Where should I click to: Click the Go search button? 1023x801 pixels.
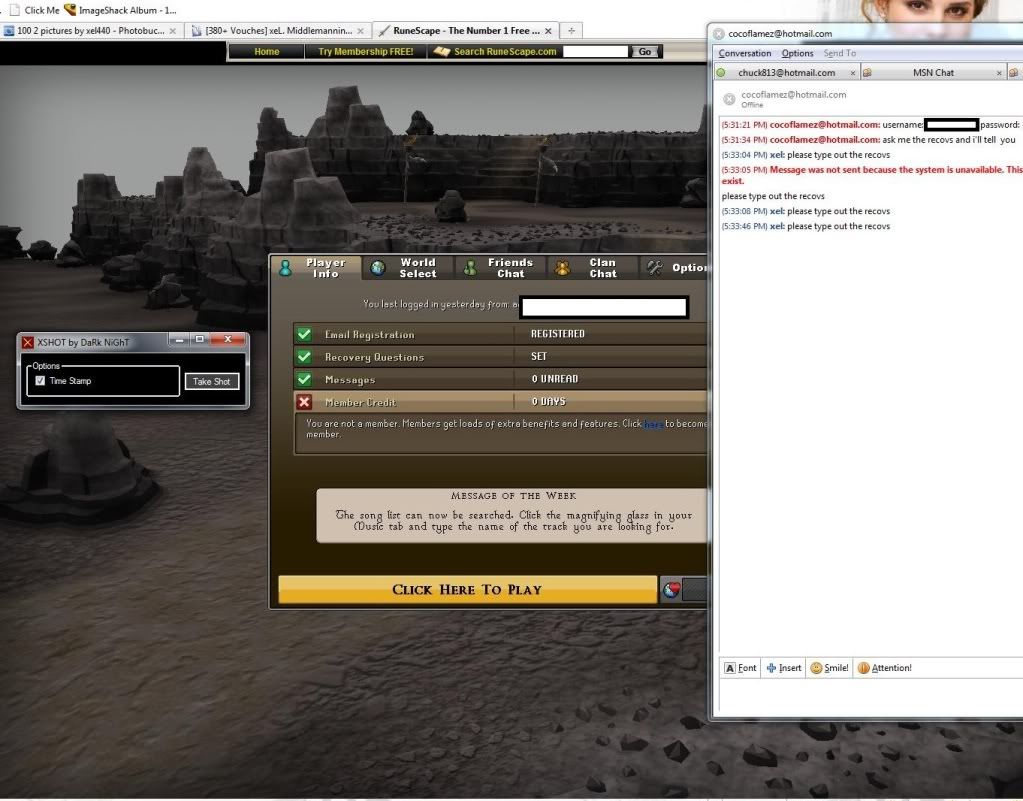coord(645,52)
